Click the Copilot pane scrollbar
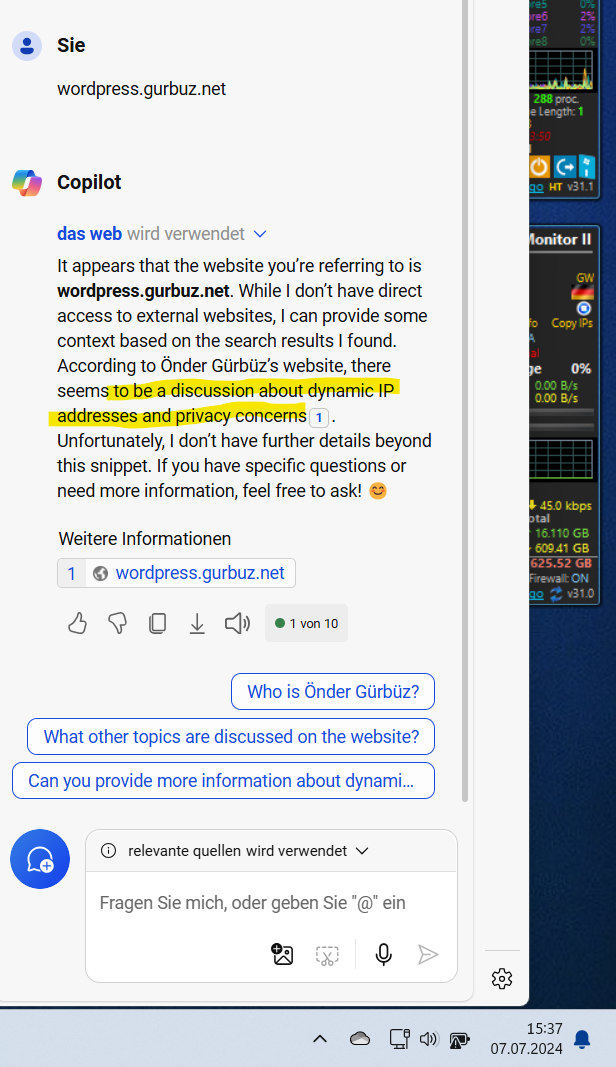Viewport: 616px width, 1067px height. pyautogui.click(x=465, y=401)
